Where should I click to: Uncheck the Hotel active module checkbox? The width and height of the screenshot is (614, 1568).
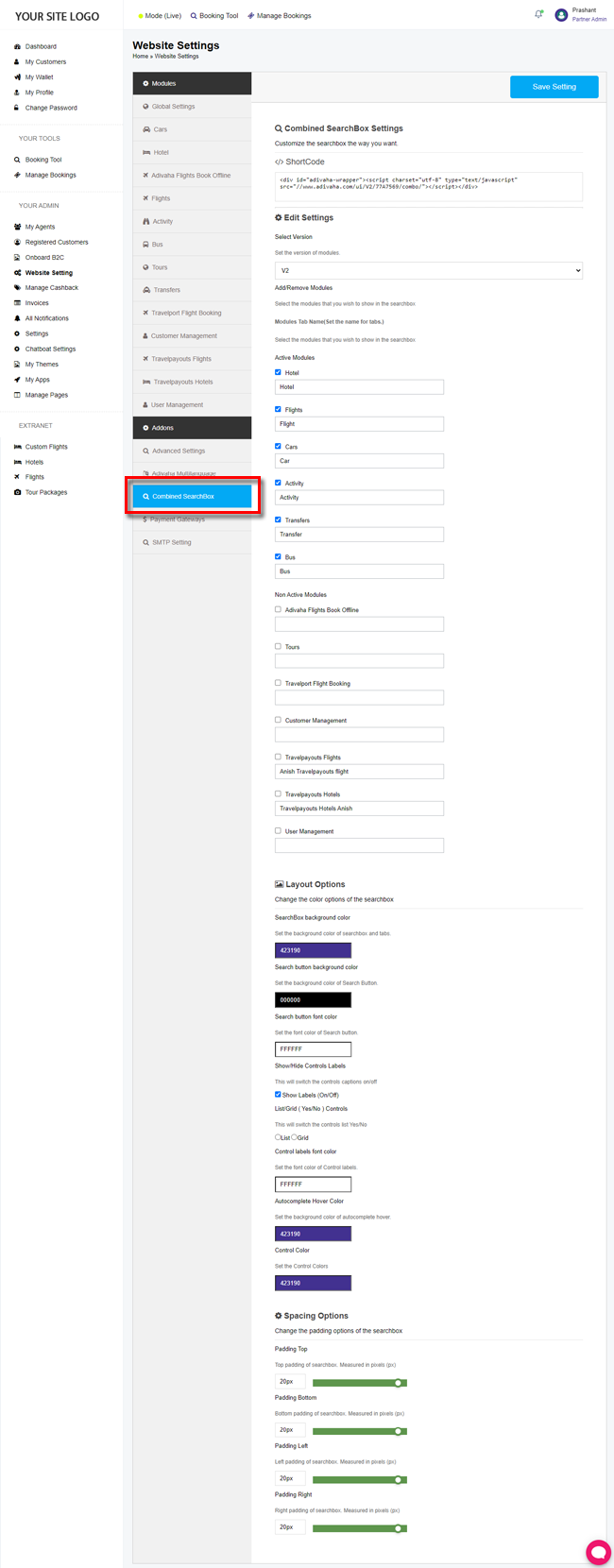(278, 372)
